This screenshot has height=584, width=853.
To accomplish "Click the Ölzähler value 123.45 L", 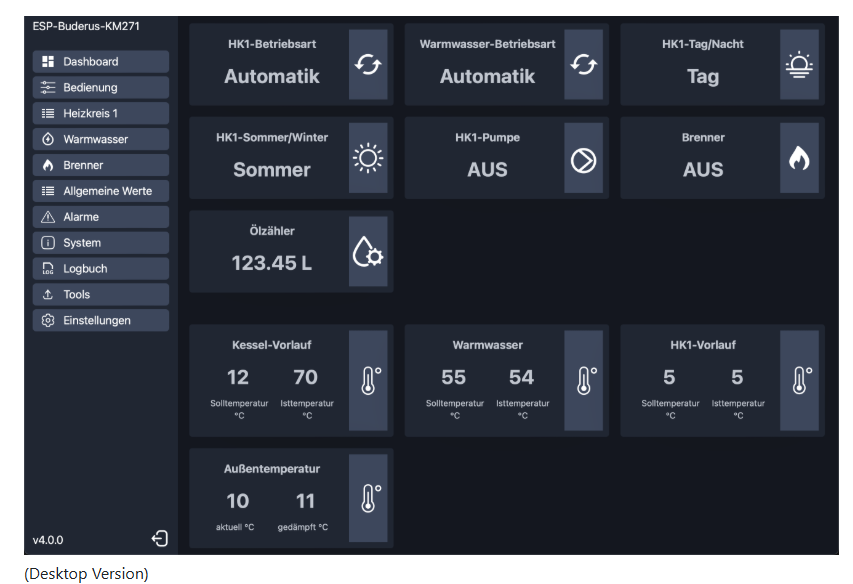I will point(271,263).
